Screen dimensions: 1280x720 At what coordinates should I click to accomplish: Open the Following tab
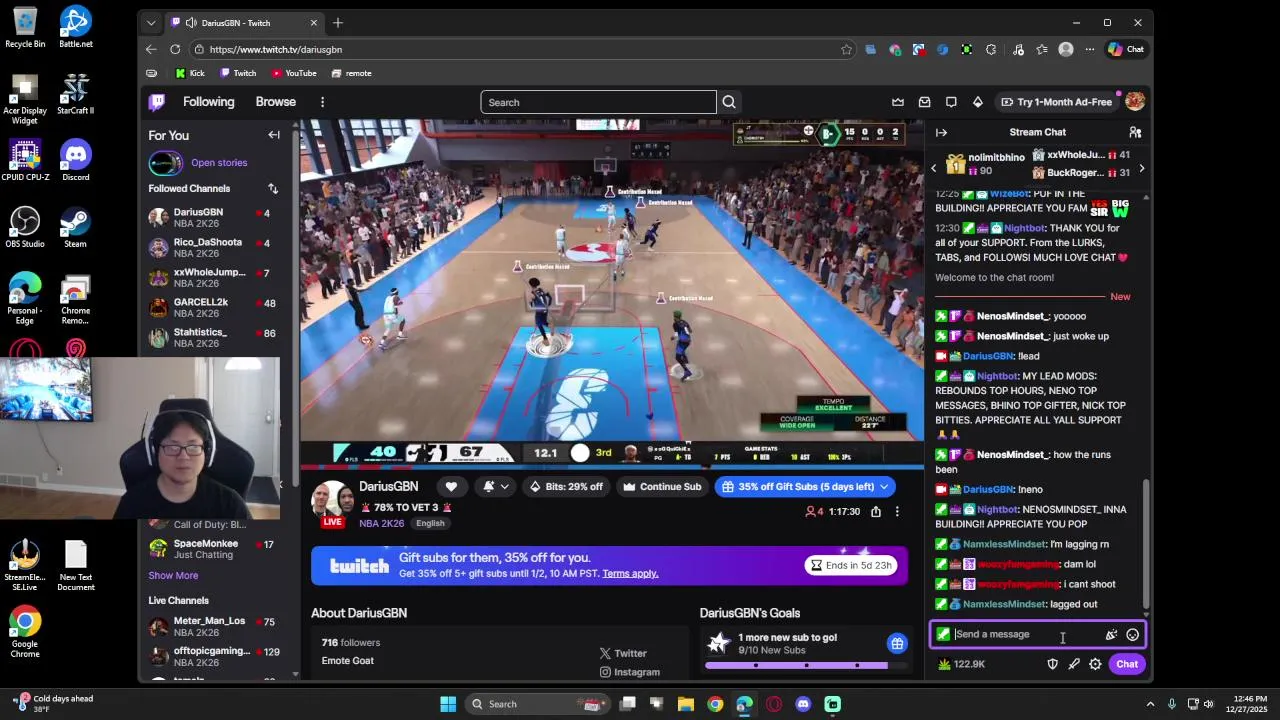pos(208,102)
